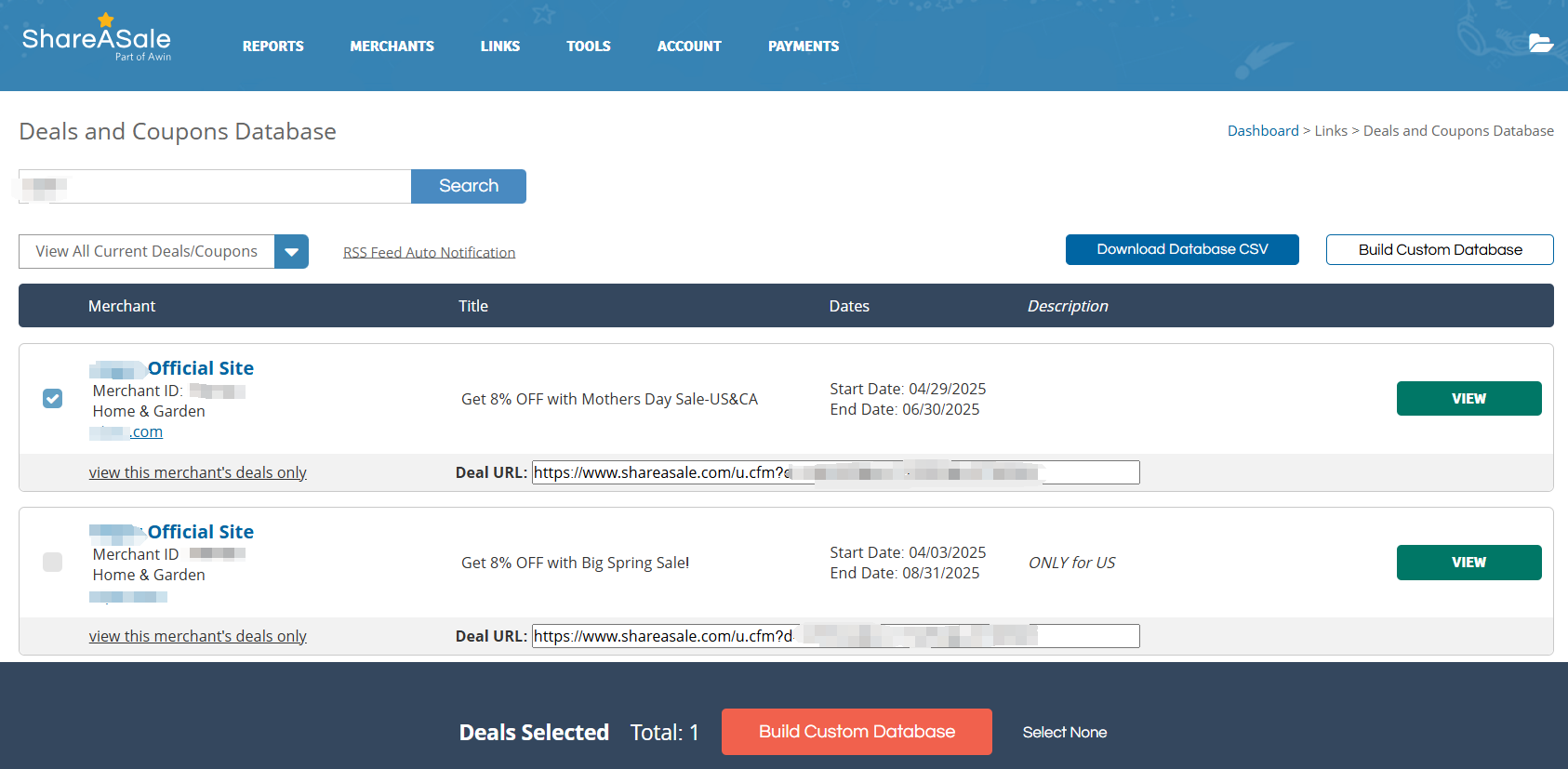Open the Reports menu
Viewport: 1568px width, 769px height.
point(272,46)
